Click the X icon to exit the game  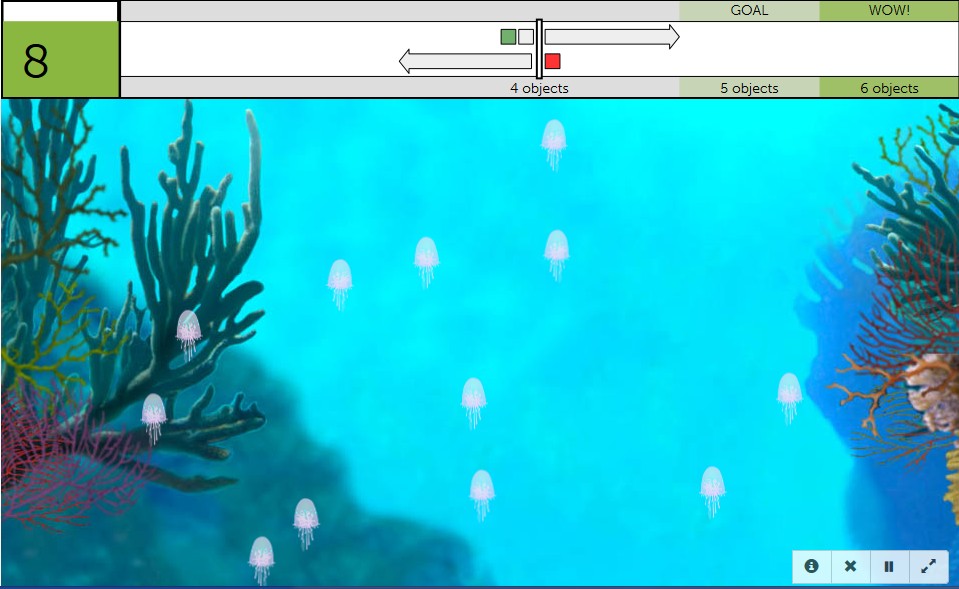pyautogui.click(x=850, y=566)
